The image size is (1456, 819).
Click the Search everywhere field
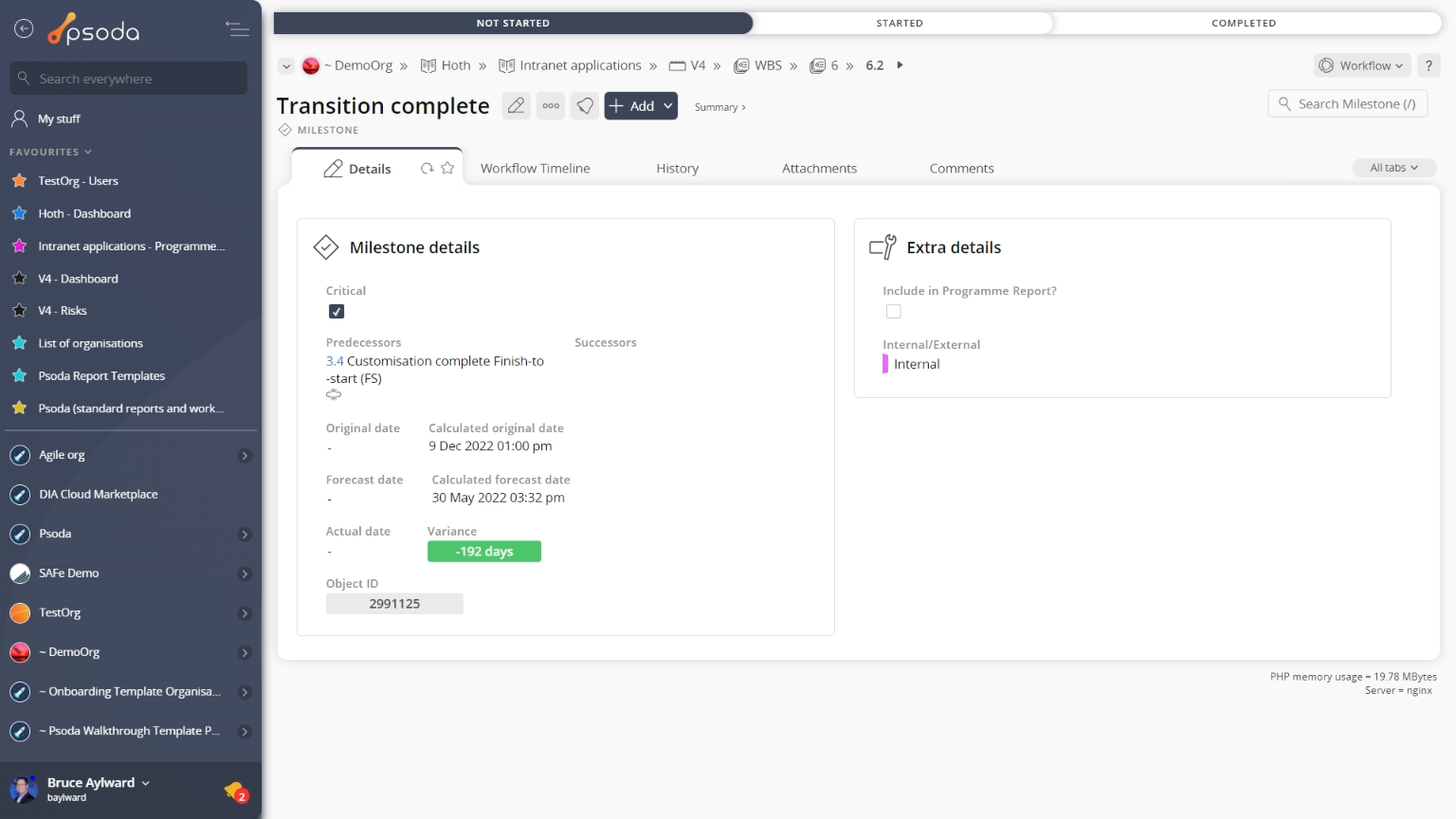click(129, 79)
